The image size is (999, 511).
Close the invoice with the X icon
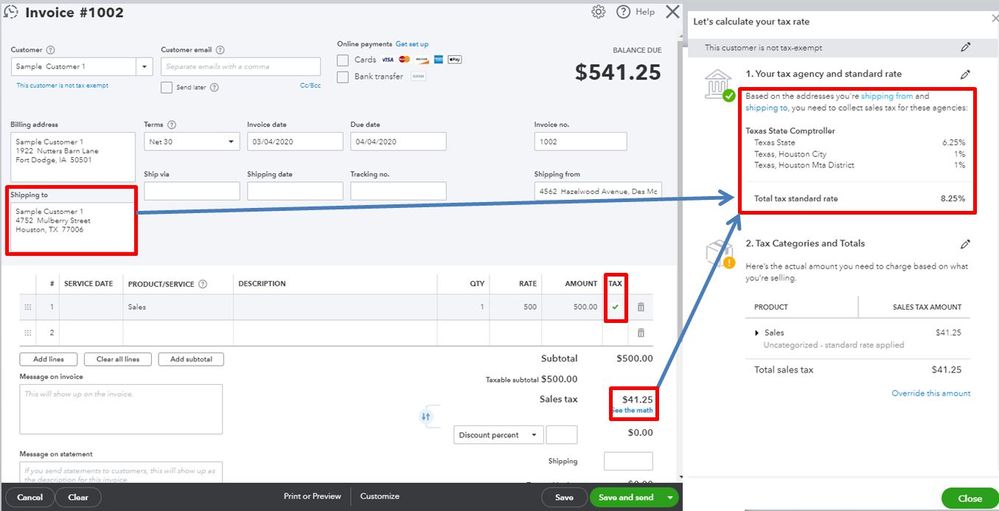pos(672,11)
